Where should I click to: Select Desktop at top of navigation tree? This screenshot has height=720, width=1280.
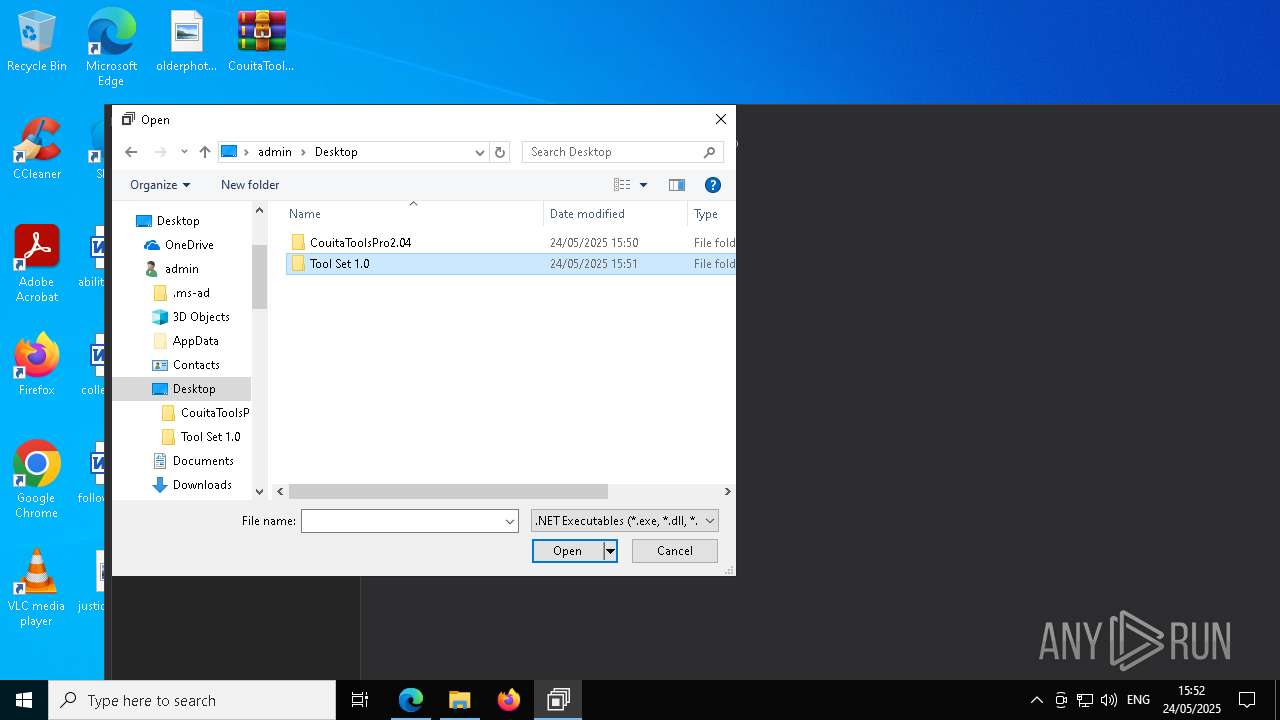(178, 221)
